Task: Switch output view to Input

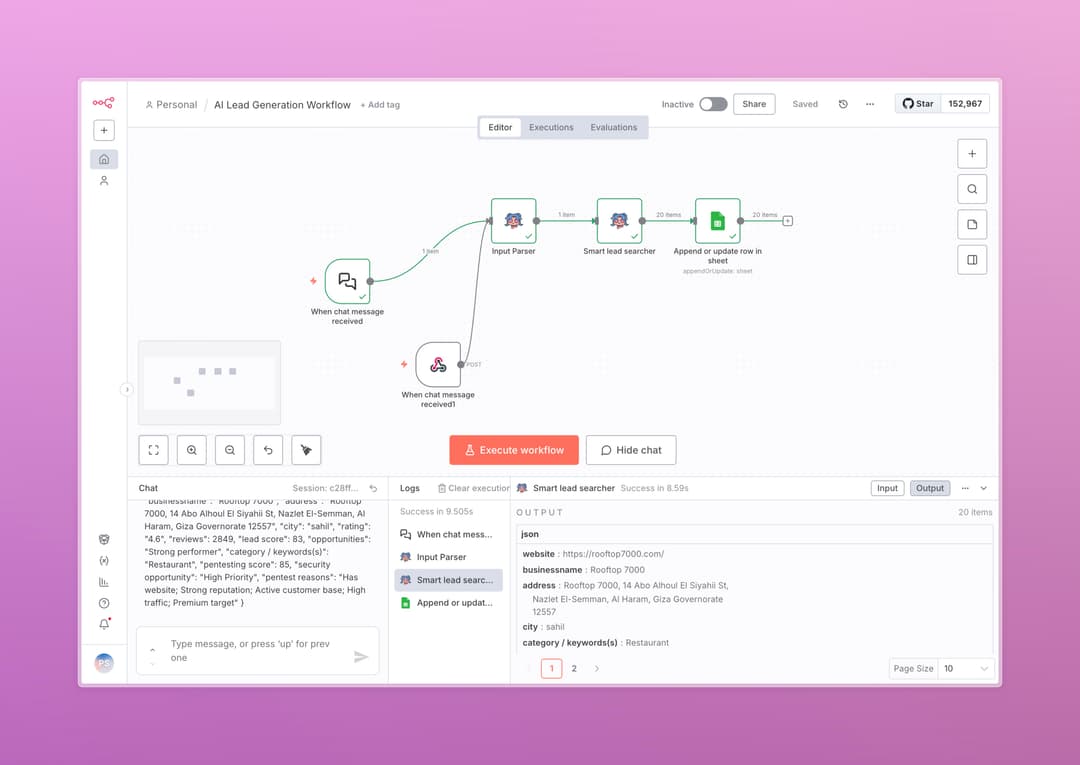Action: coord(887,488)
